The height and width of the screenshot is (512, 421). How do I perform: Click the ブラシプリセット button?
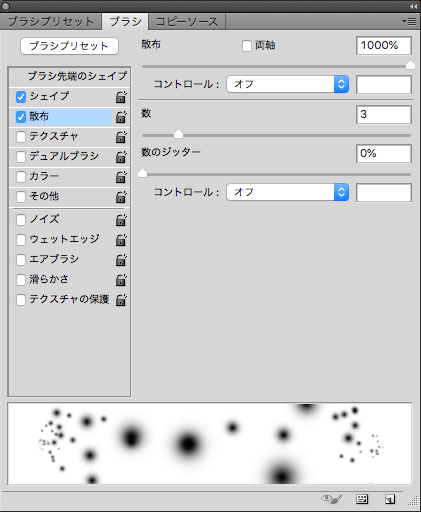point(69,46)
